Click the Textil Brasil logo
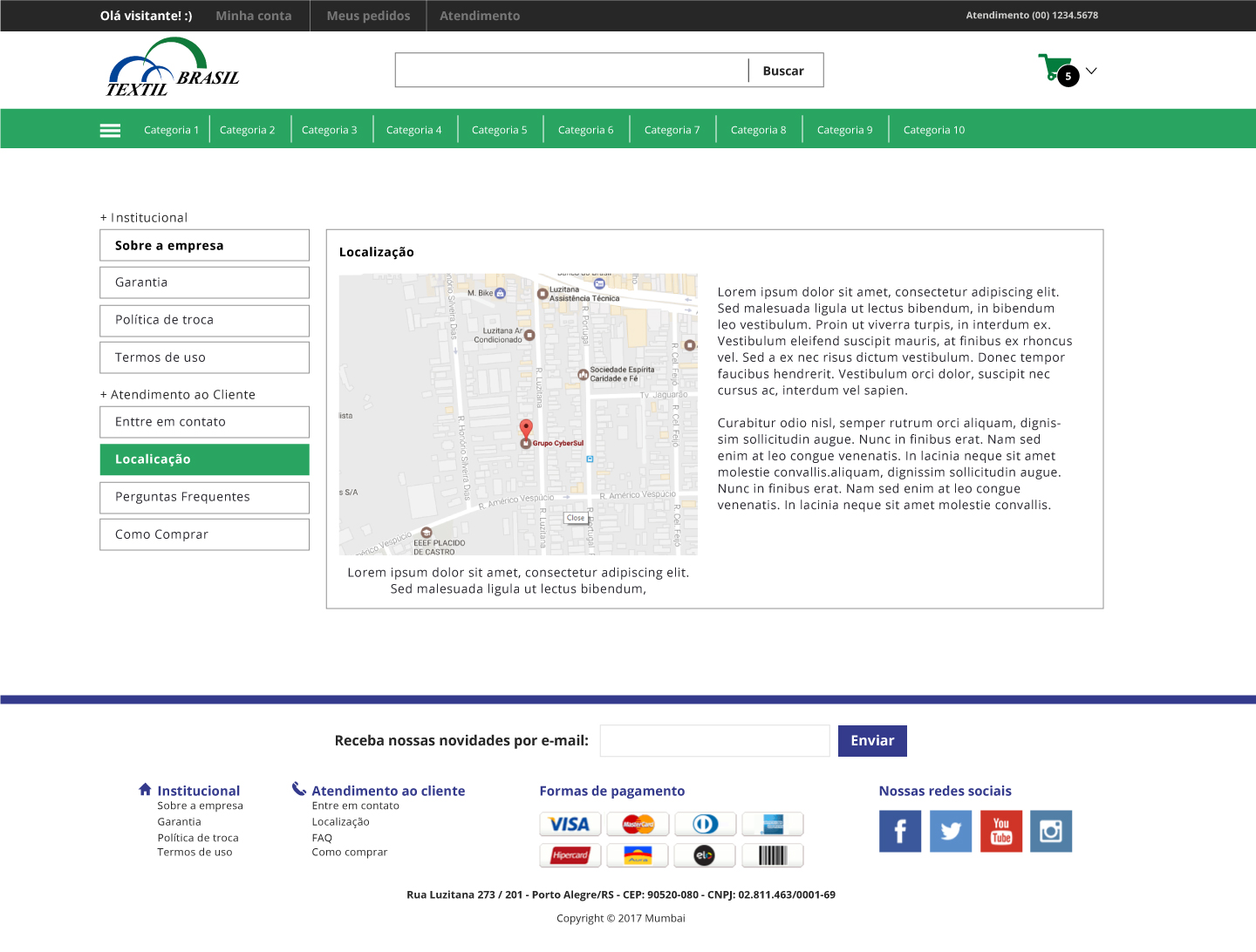 (x=173, y=68)
